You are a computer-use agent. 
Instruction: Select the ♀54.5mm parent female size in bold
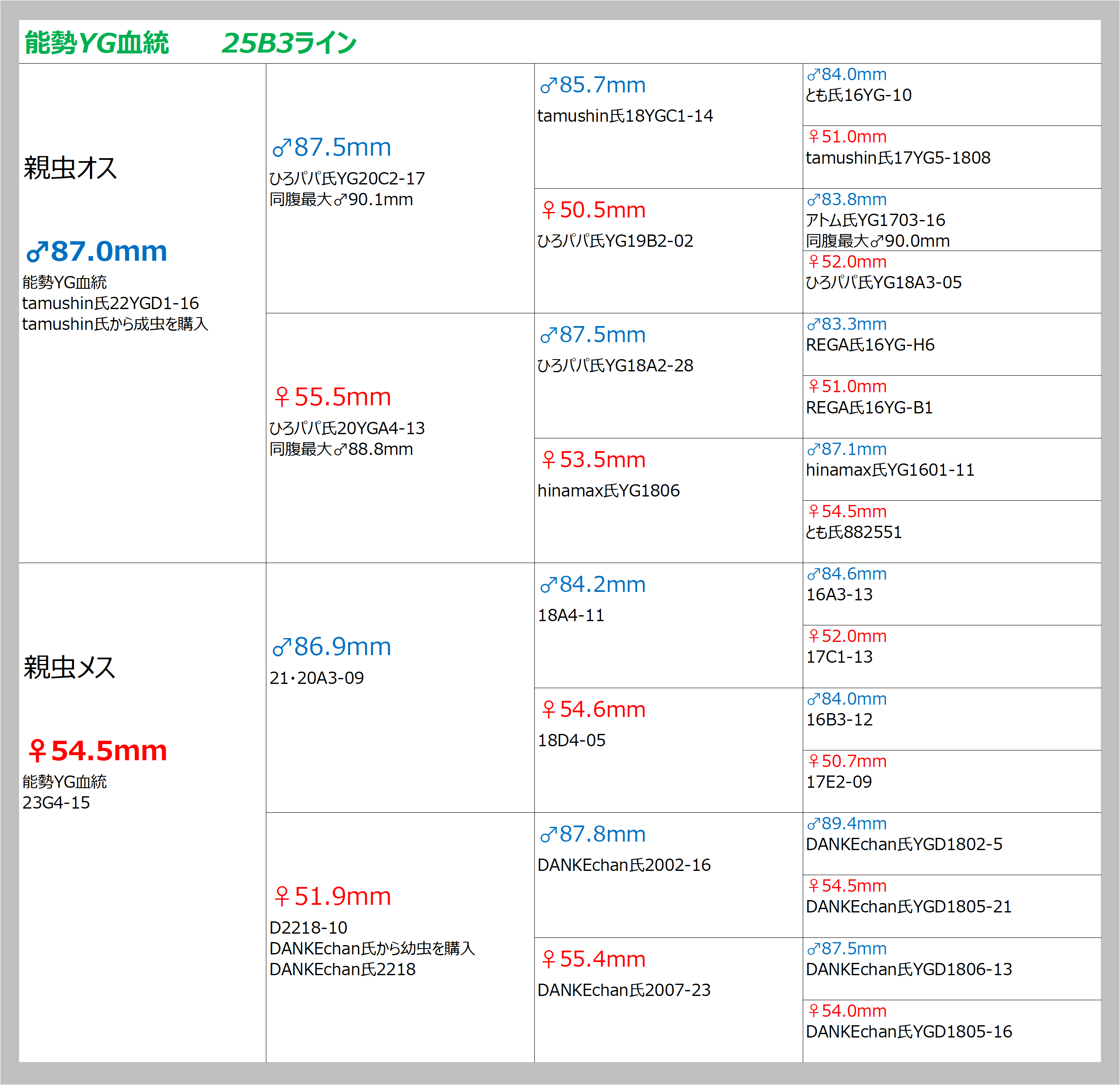tap(97, 751)
